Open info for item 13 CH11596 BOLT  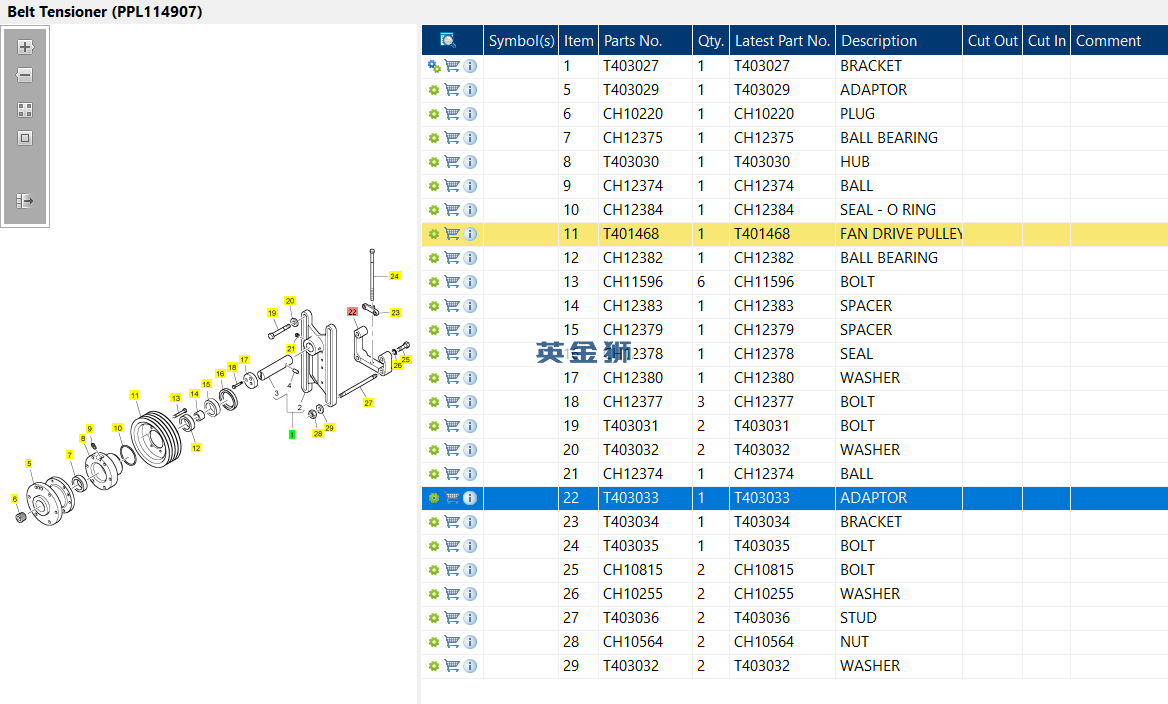(x=470, y=282)
